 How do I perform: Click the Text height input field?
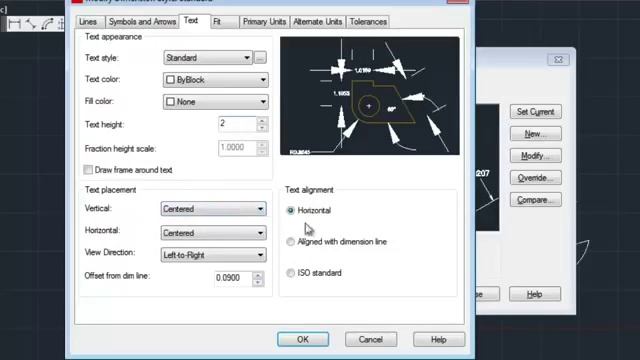click(238, 124)
